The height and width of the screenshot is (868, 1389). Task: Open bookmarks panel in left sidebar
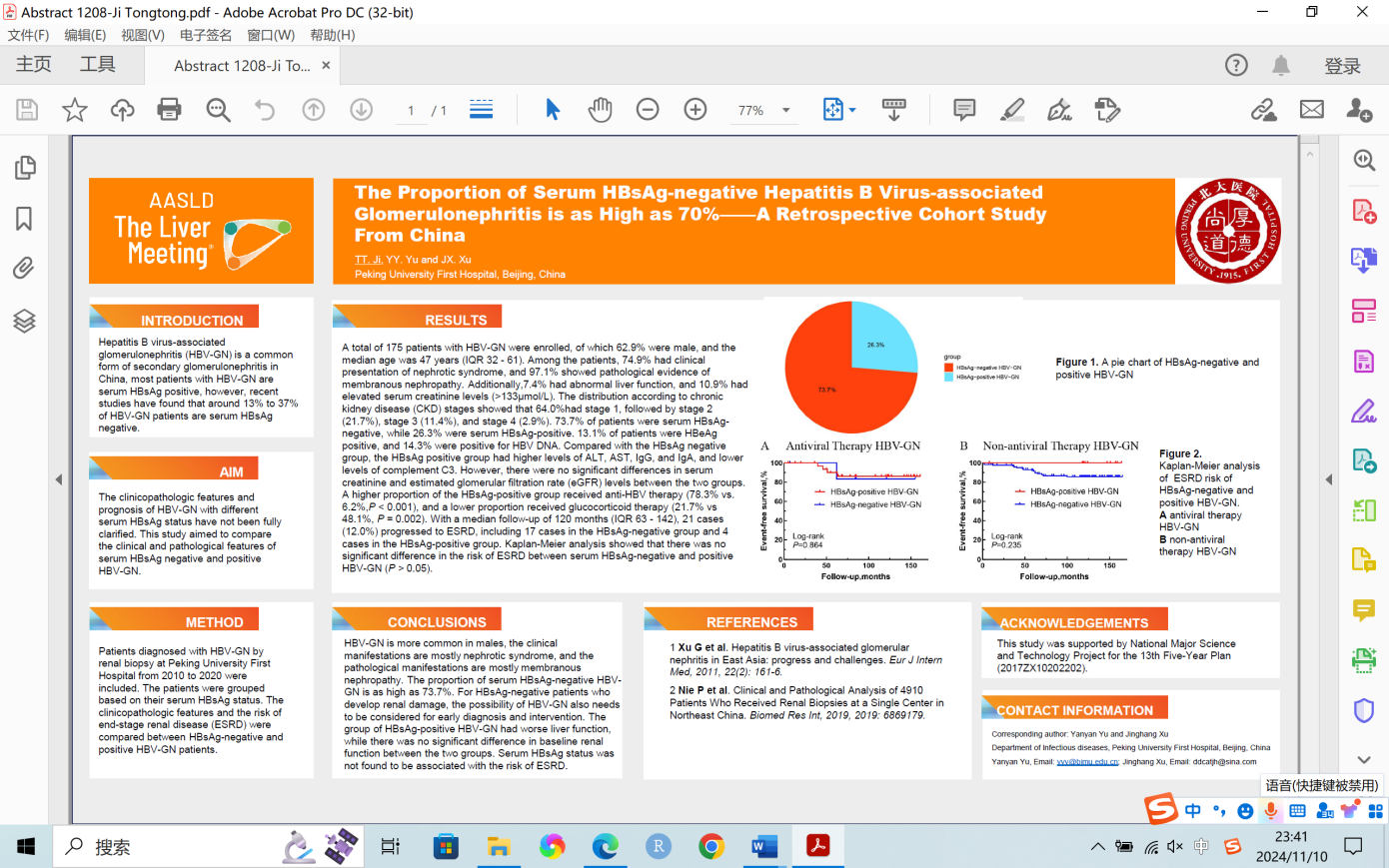[24, 219]
